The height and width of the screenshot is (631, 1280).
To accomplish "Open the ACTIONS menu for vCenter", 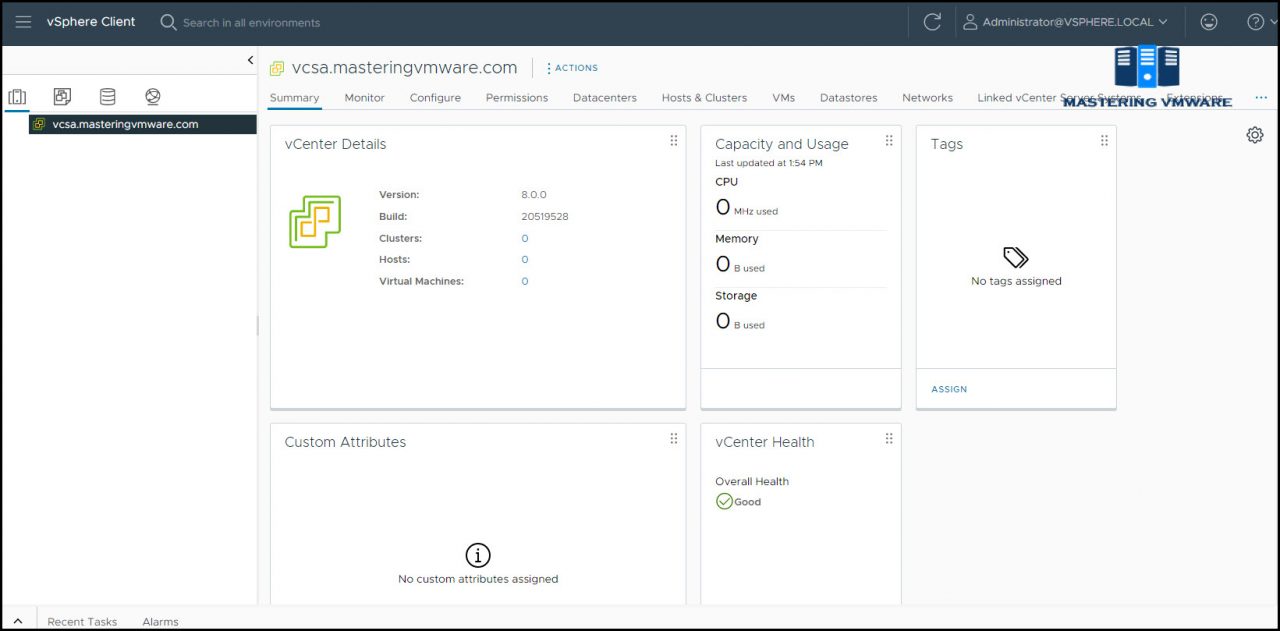I will click(x=572, y=68).
